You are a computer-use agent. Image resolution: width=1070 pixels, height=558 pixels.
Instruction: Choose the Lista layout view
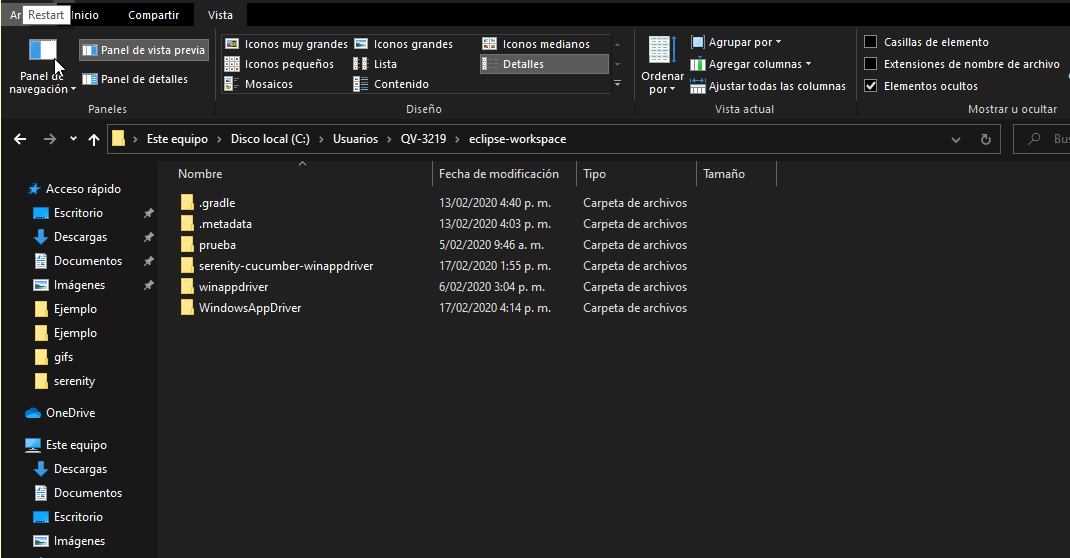(376, 64)
